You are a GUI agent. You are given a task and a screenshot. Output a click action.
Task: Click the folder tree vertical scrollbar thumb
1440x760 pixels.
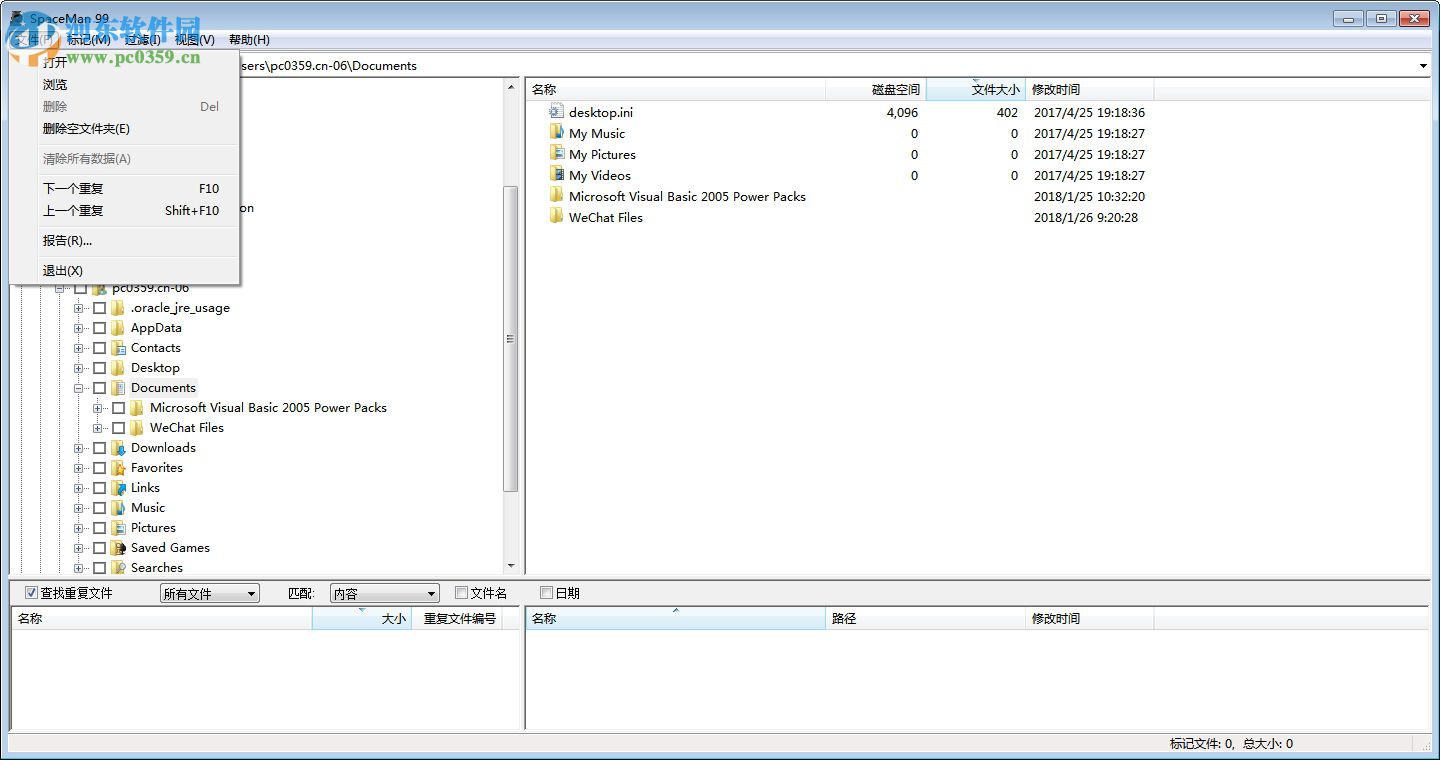tap(511, 339)
